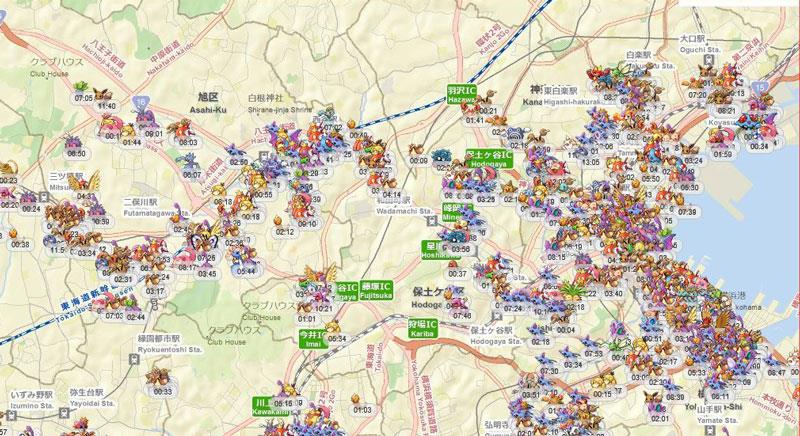Screen dimensions: 800x436
Task: Click the Pokemon marker showing 00:09
Action: click(x=418, y=156)
